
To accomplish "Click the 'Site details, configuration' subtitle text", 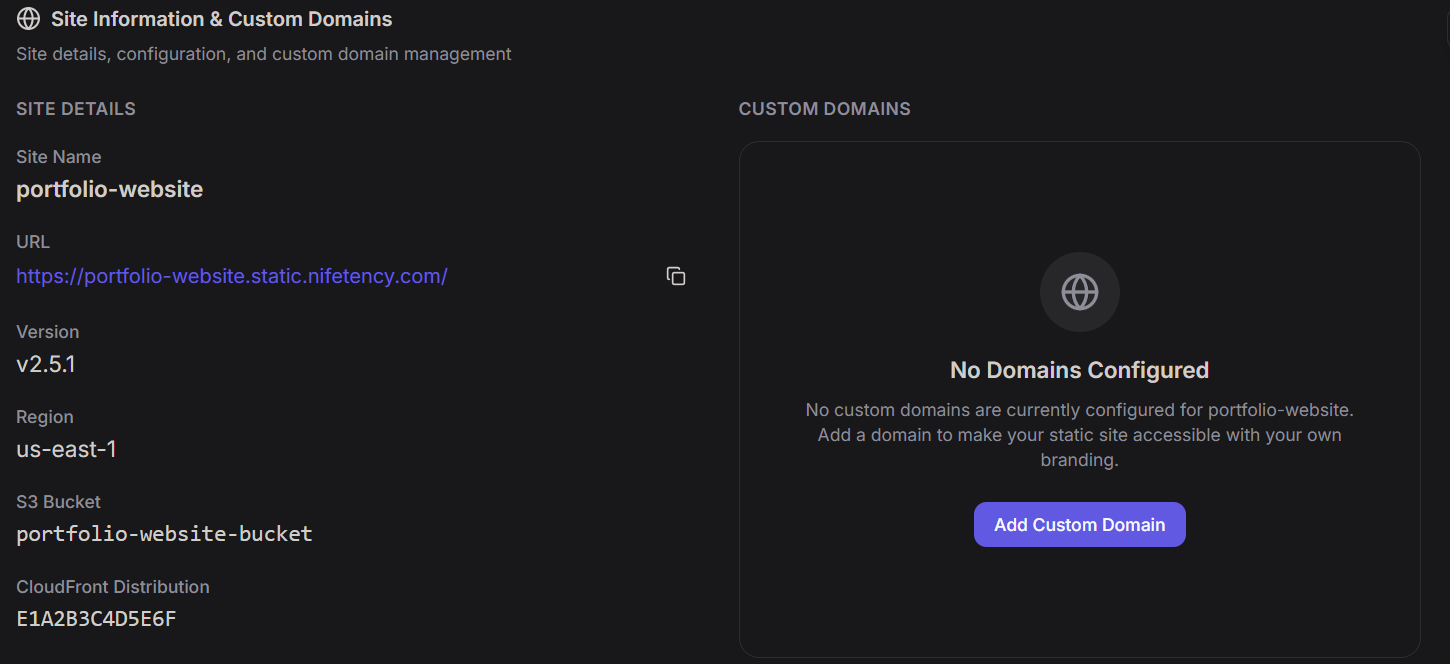I will click(x=264, y=54).
